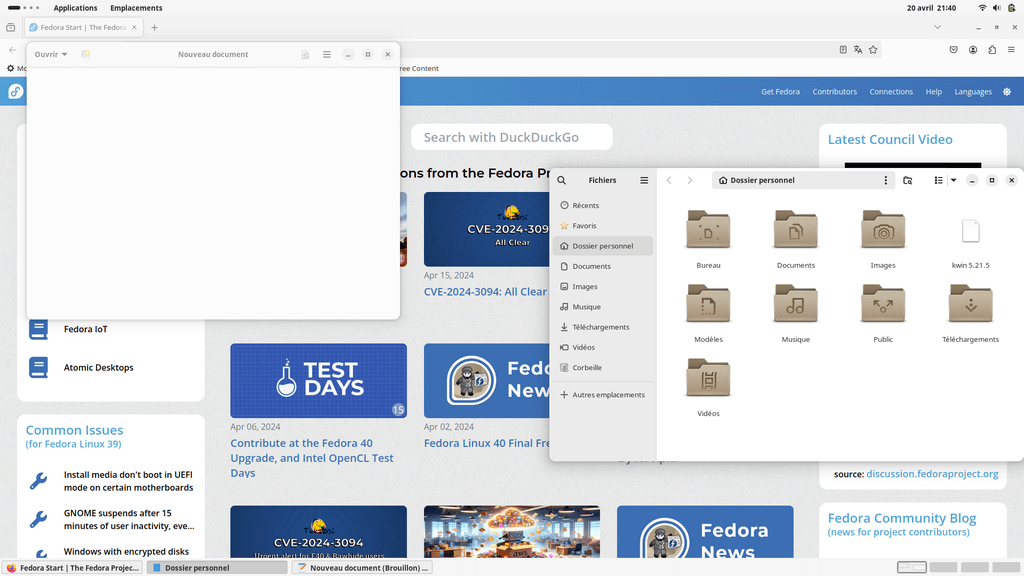Go forward in Fichiers navigation
The image size is (1024, 576).
[x=690, y=180]
